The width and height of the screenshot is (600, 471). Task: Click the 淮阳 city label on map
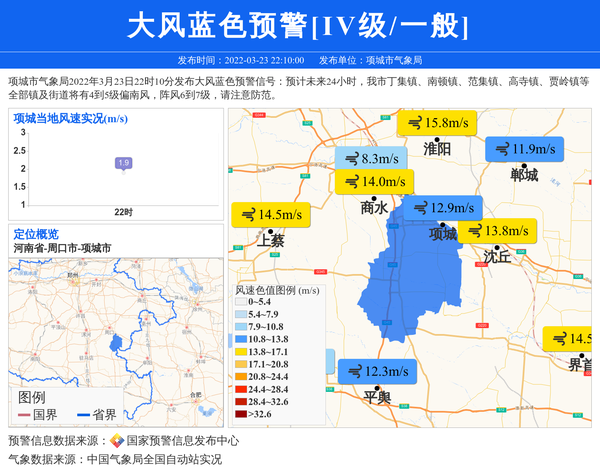click(x=437, y=149)
